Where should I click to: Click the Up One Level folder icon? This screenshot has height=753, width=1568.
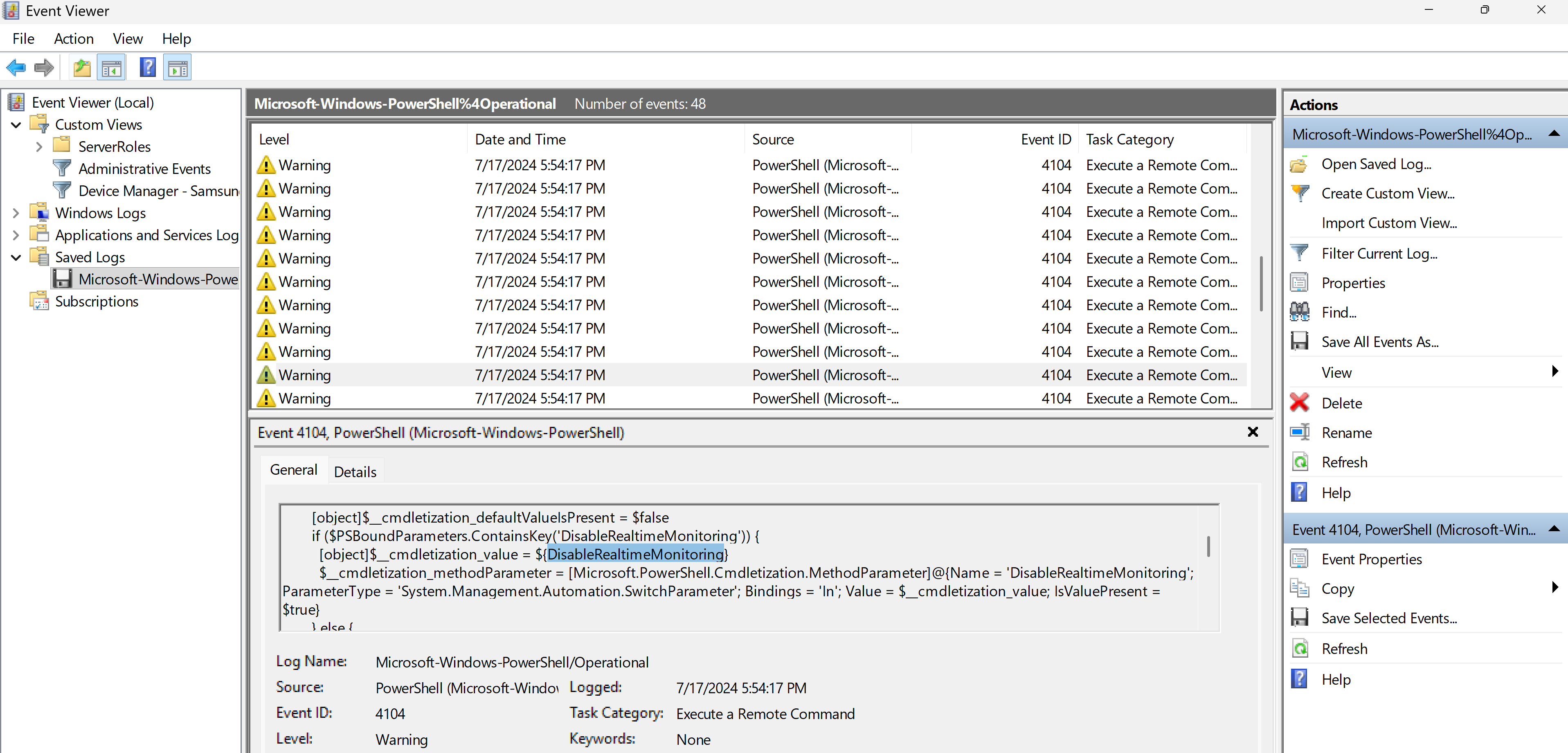pyautogui.click(x=81, y=68)
